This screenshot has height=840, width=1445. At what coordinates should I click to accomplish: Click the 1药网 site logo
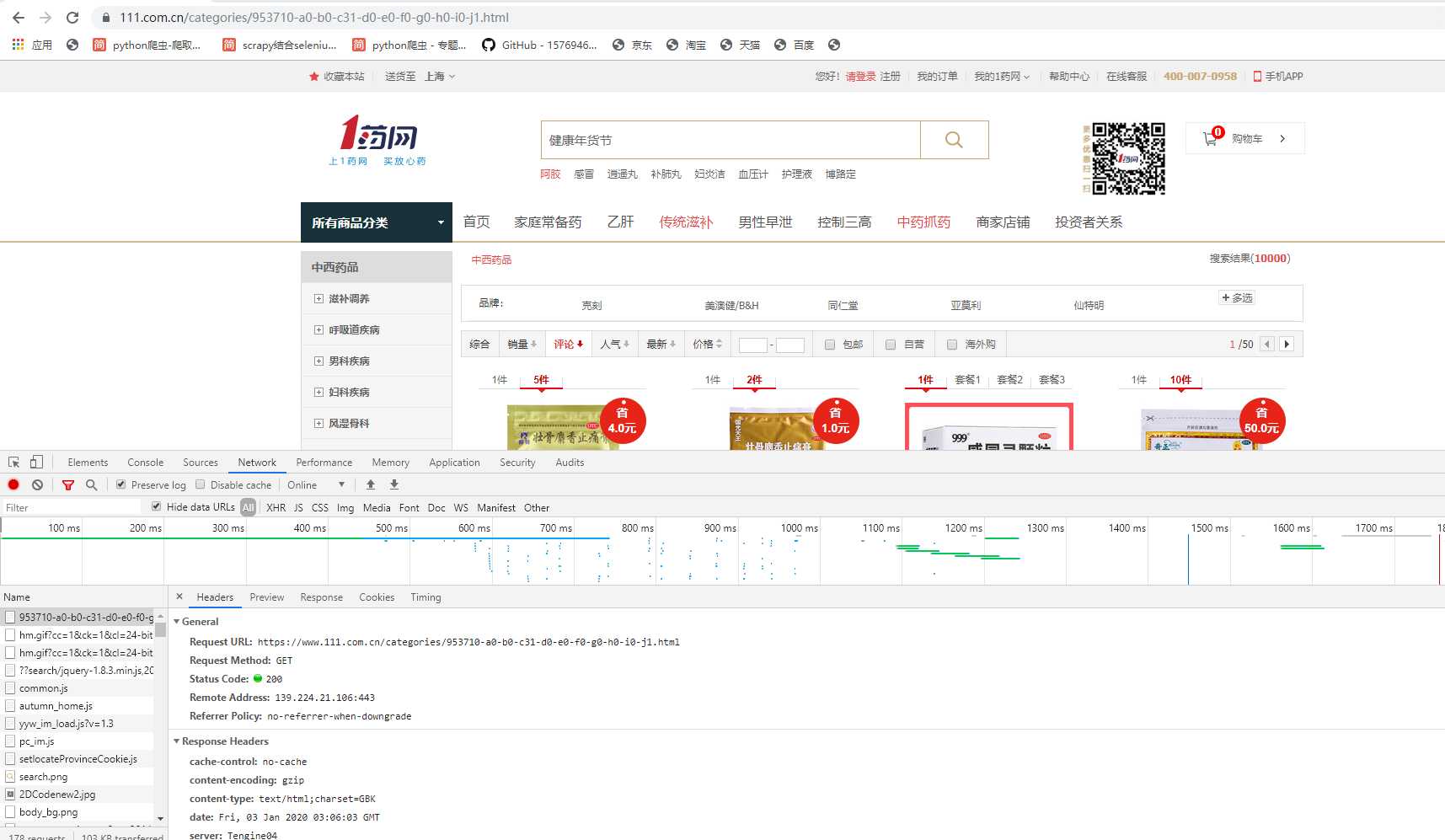(377, 141)
